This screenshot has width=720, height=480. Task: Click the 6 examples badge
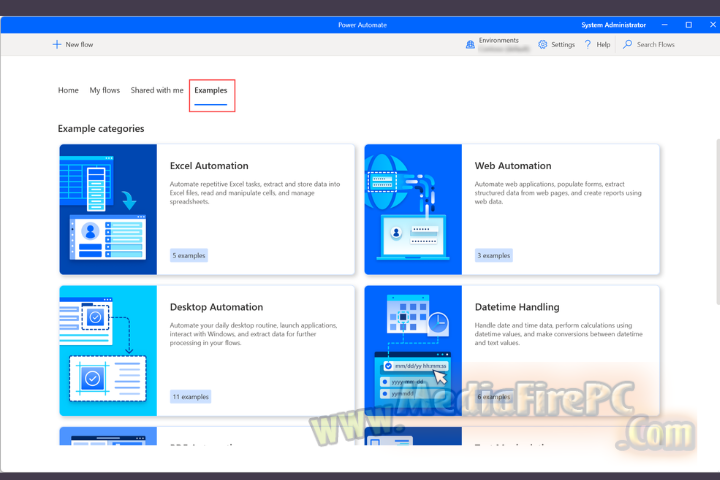(x=494, y=397)
